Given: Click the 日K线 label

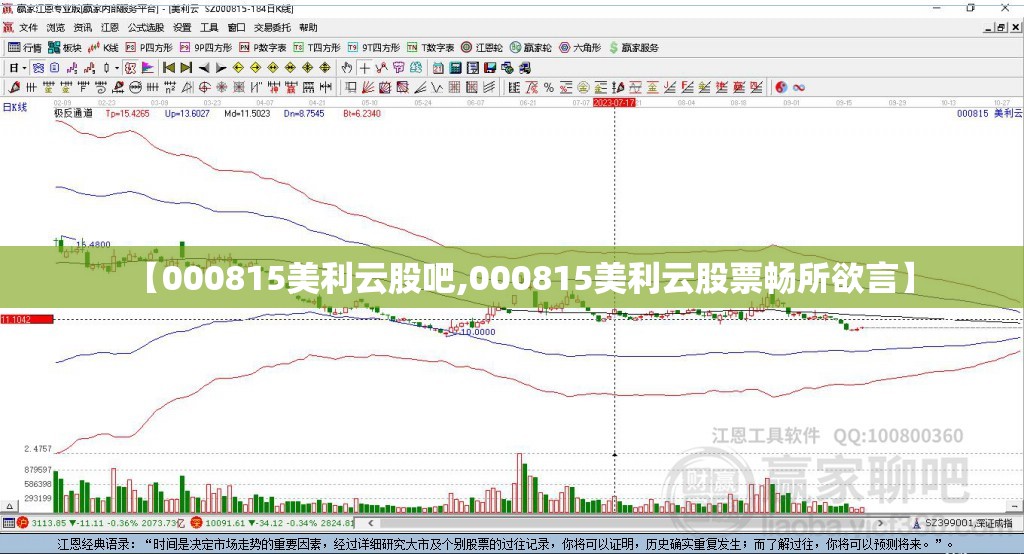Looking at the screenshot, I should [x=14, y=107].
